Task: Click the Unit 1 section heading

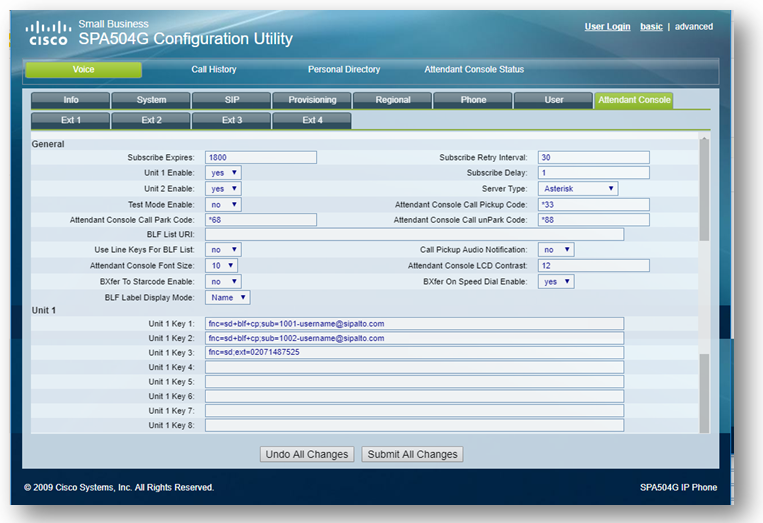Action: click(x=44, y=310)
